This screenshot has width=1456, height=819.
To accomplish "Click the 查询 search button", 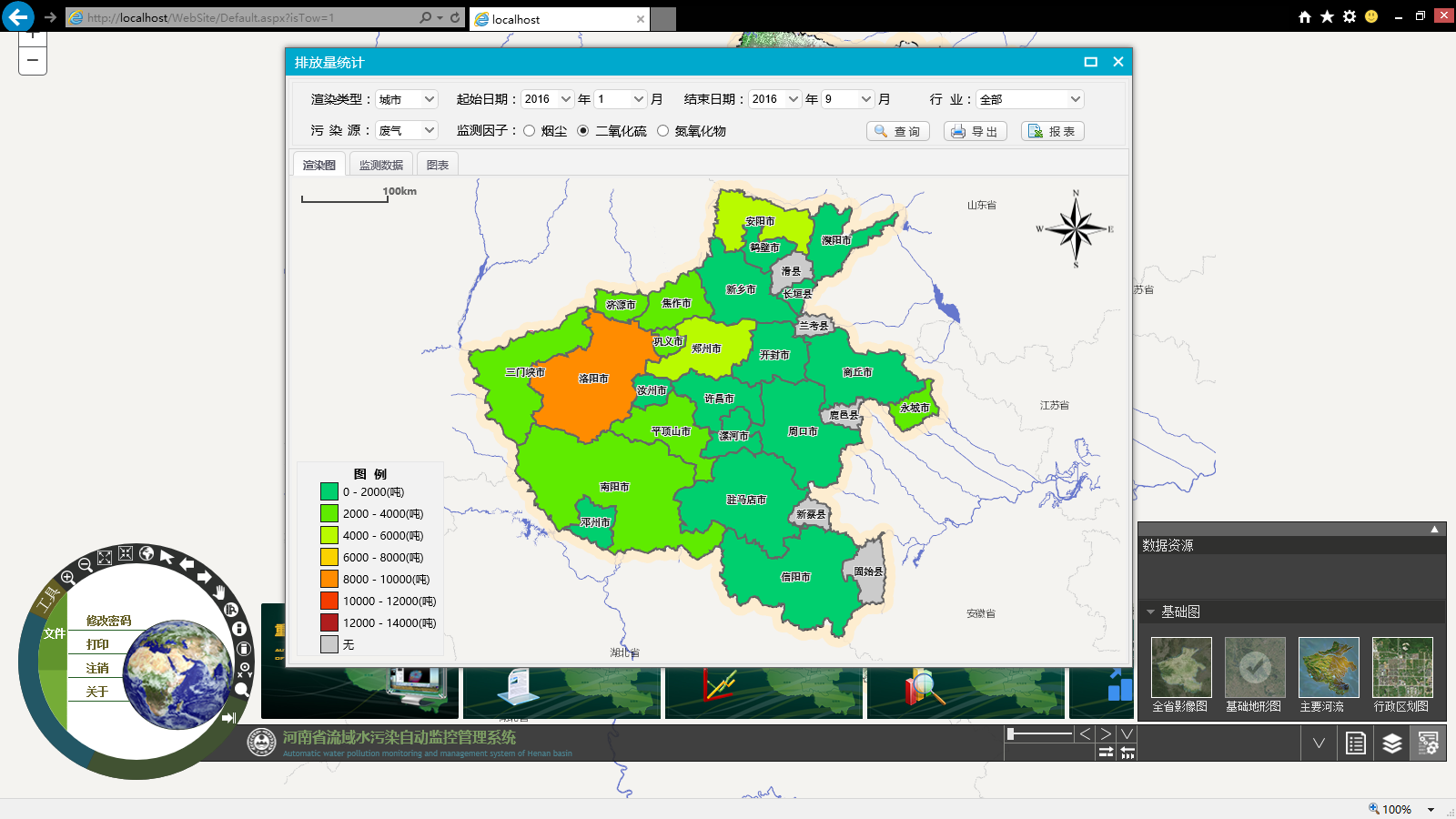I will 897,131.
